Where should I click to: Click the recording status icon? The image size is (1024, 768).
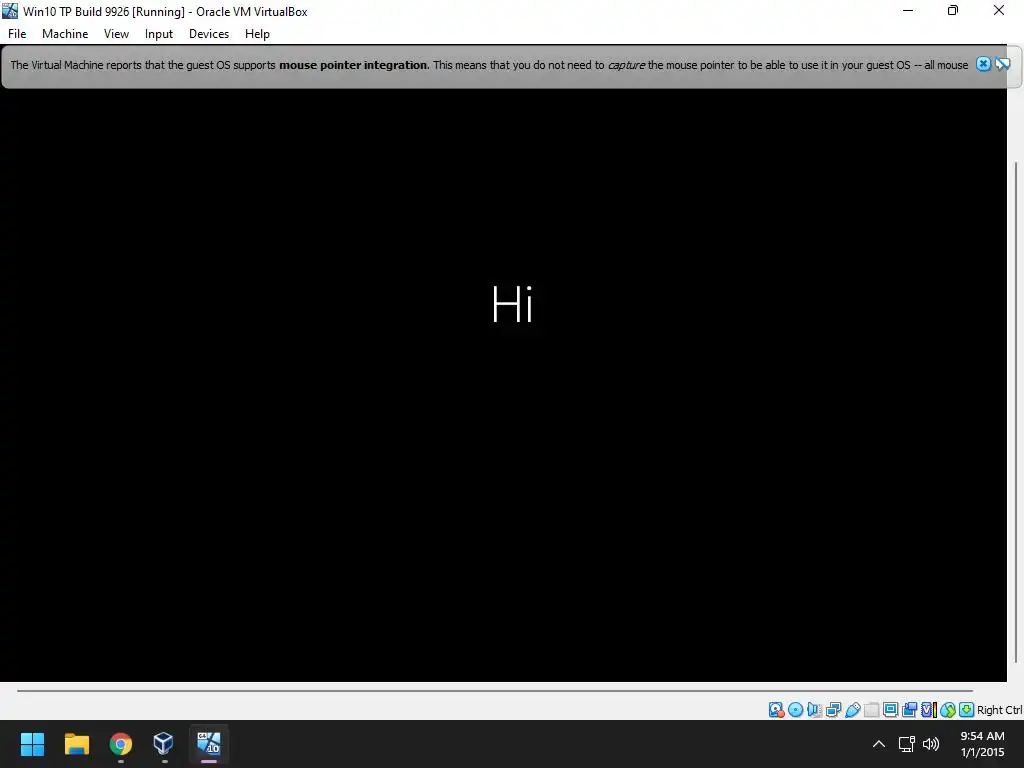point(909,710)
